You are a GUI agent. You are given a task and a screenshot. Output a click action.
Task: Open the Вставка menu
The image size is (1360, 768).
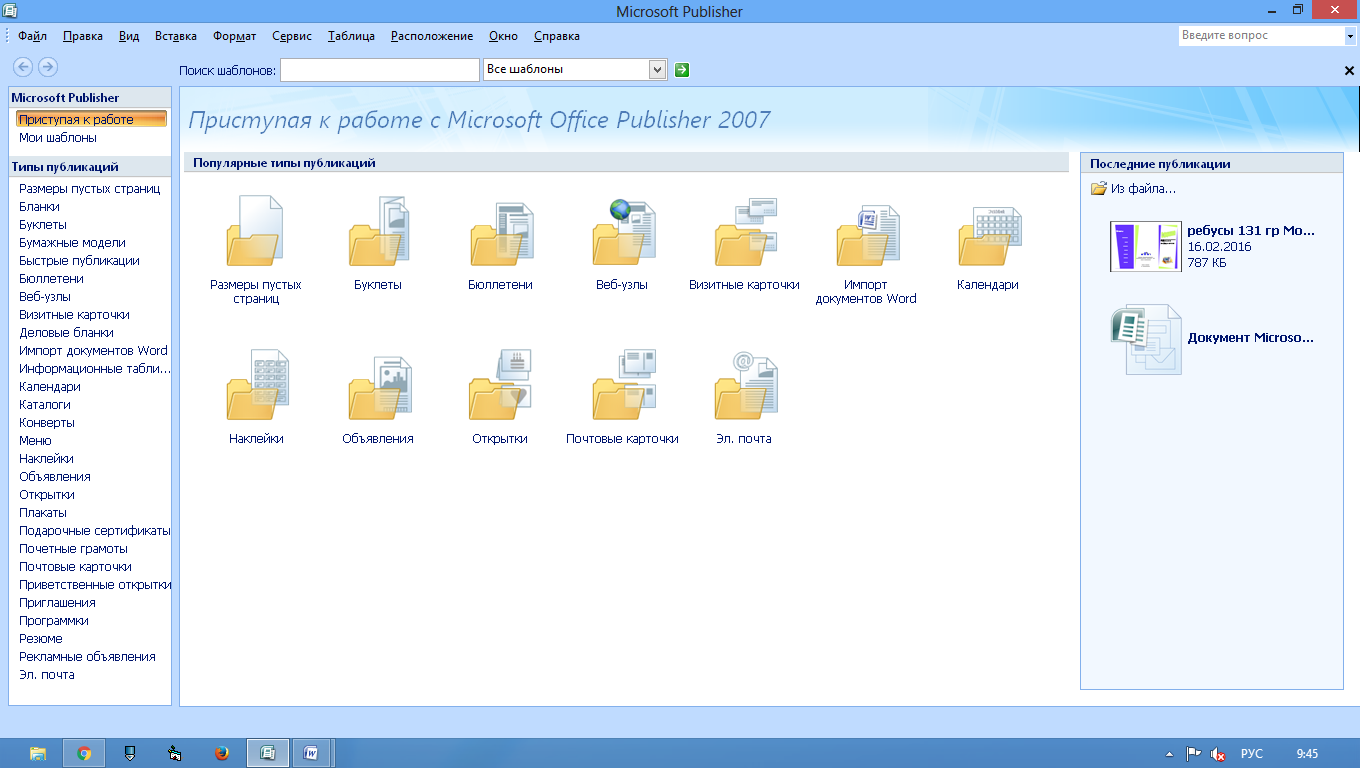click(176, 36)
